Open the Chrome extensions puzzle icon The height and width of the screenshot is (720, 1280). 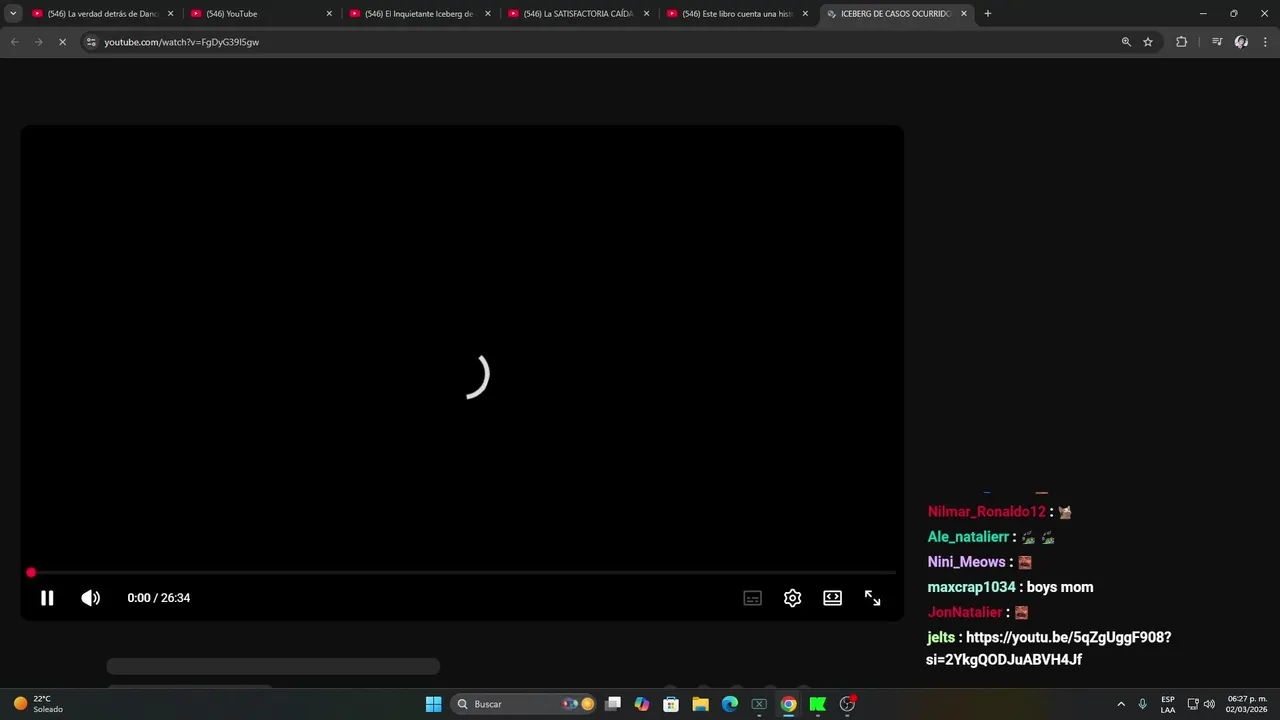[x=1181, y=42]
